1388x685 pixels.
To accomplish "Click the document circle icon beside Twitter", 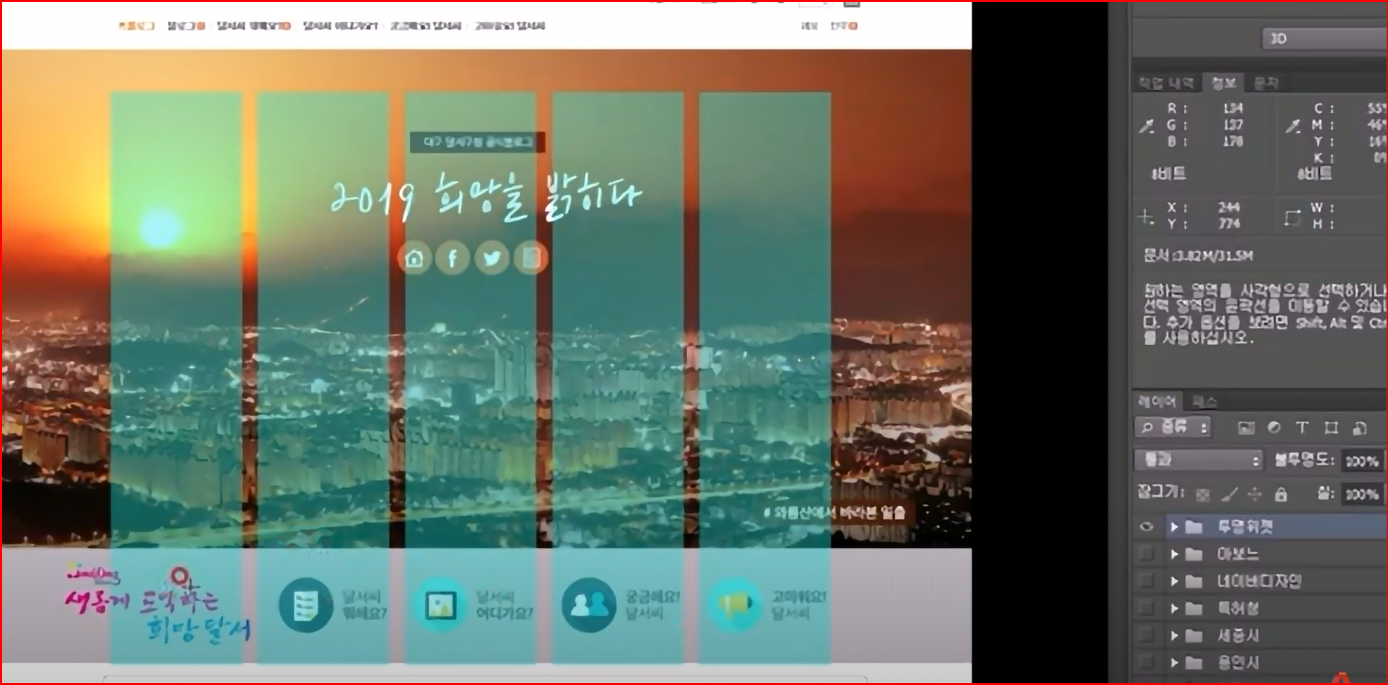I will (531, 258).
